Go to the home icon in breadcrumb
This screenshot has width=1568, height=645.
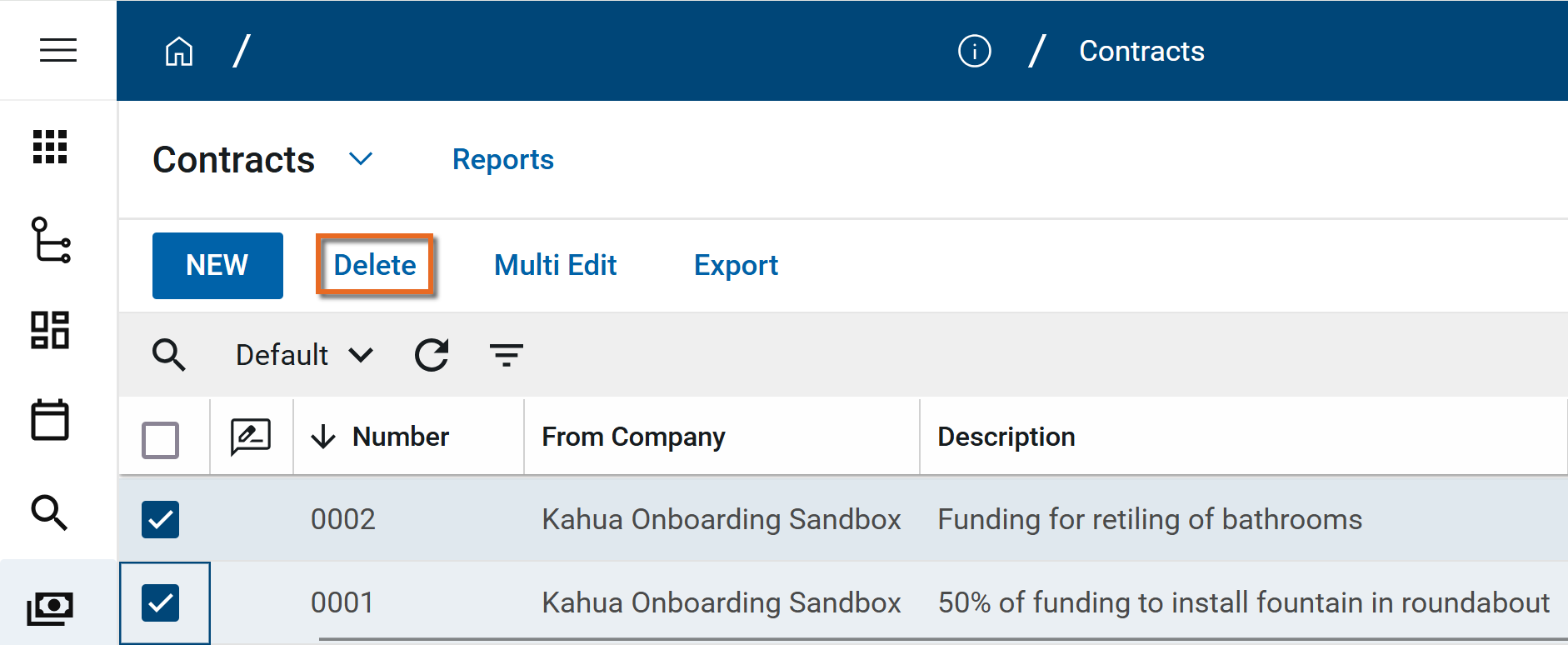(x=179, y=51)
